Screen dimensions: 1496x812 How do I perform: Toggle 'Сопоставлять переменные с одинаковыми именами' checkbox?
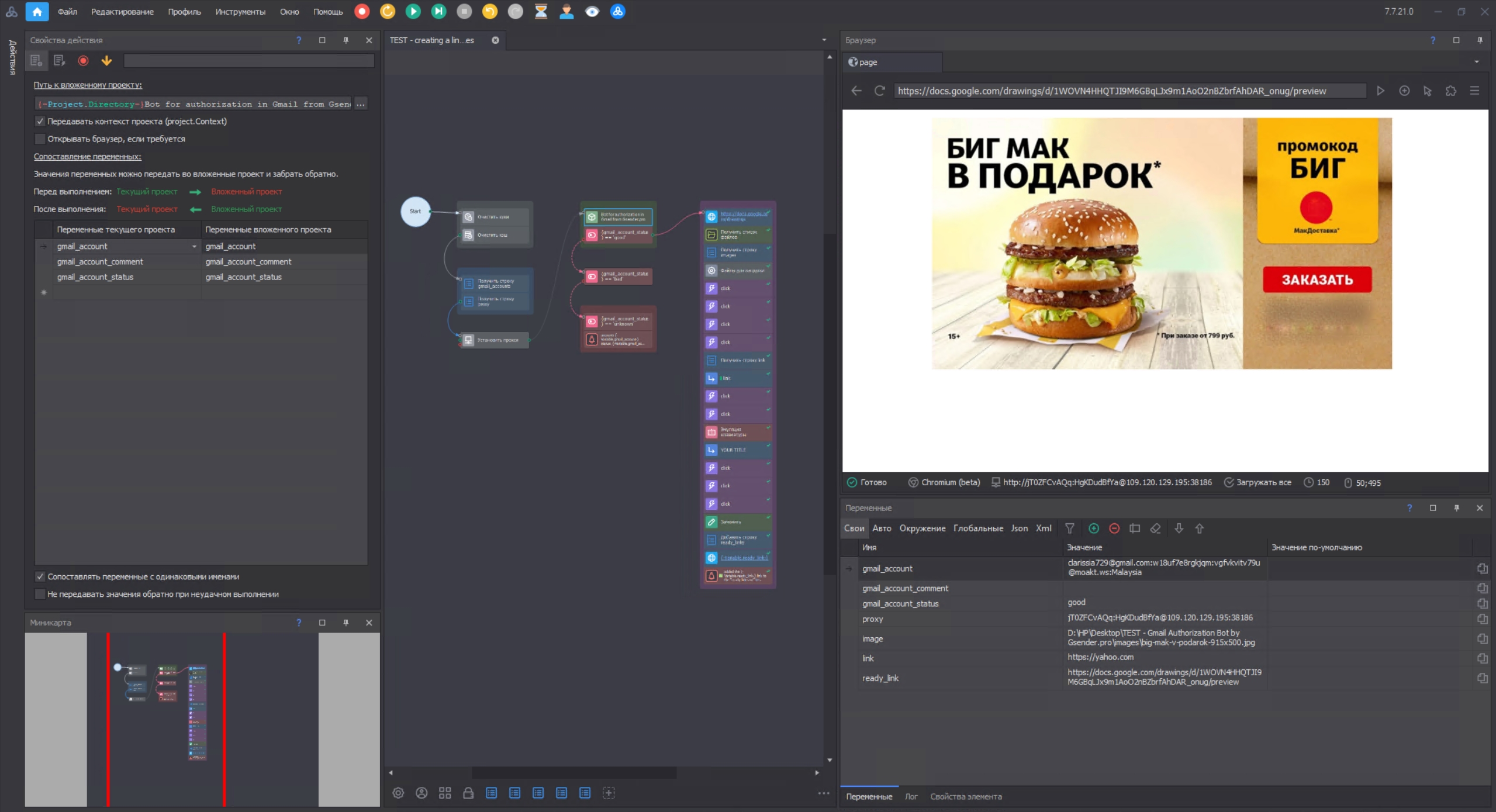click(x=40, y=576)
